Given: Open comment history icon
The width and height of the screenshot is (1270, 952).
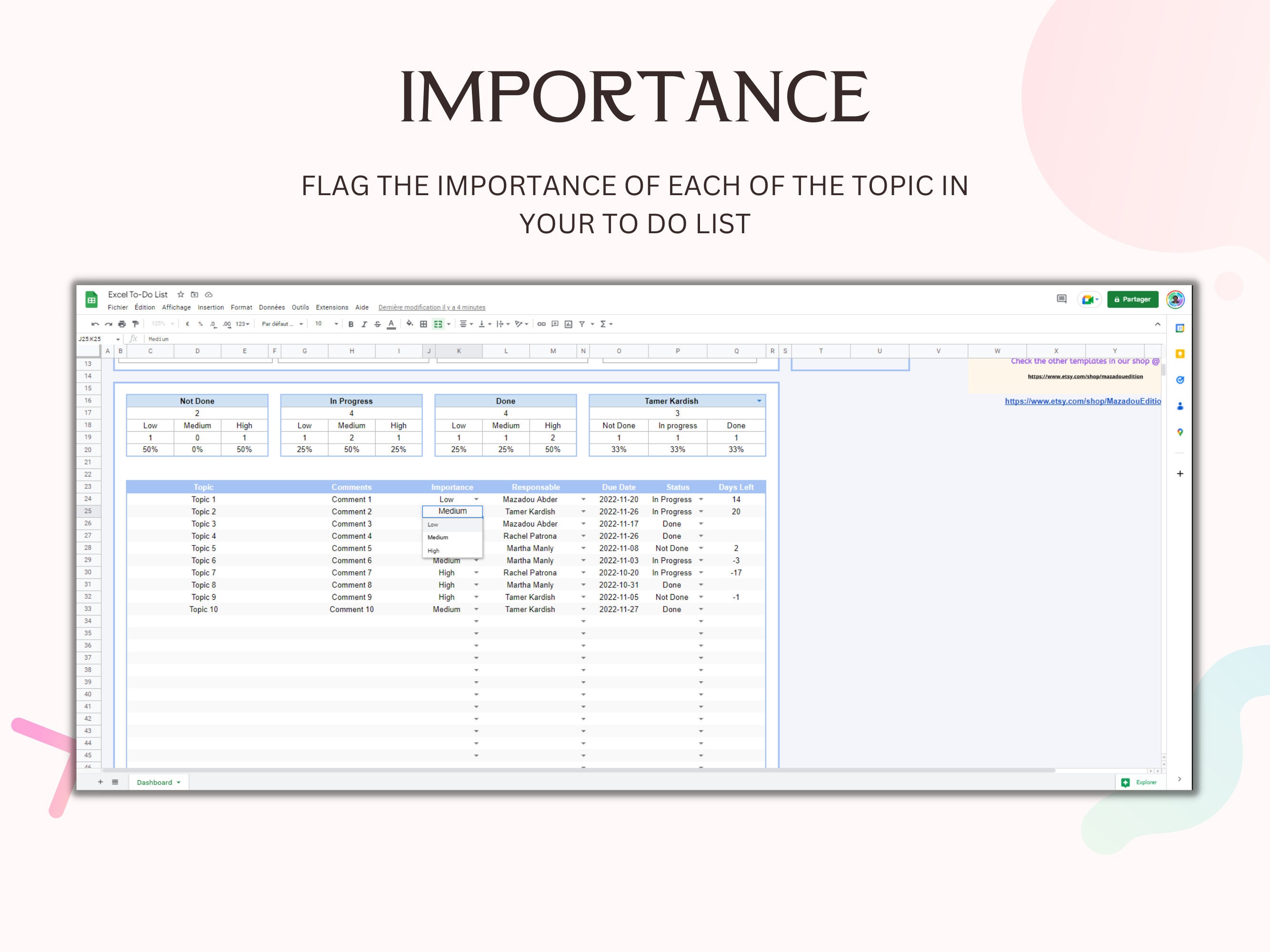Looking at the screenshot, I should [x=1061, y=299].
